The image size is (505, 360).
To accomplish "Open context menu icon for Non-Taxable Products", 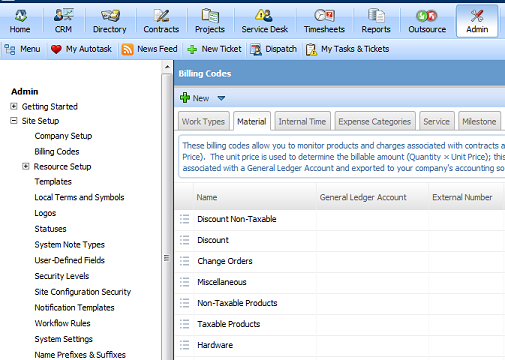I will click(x=185, y=303).
